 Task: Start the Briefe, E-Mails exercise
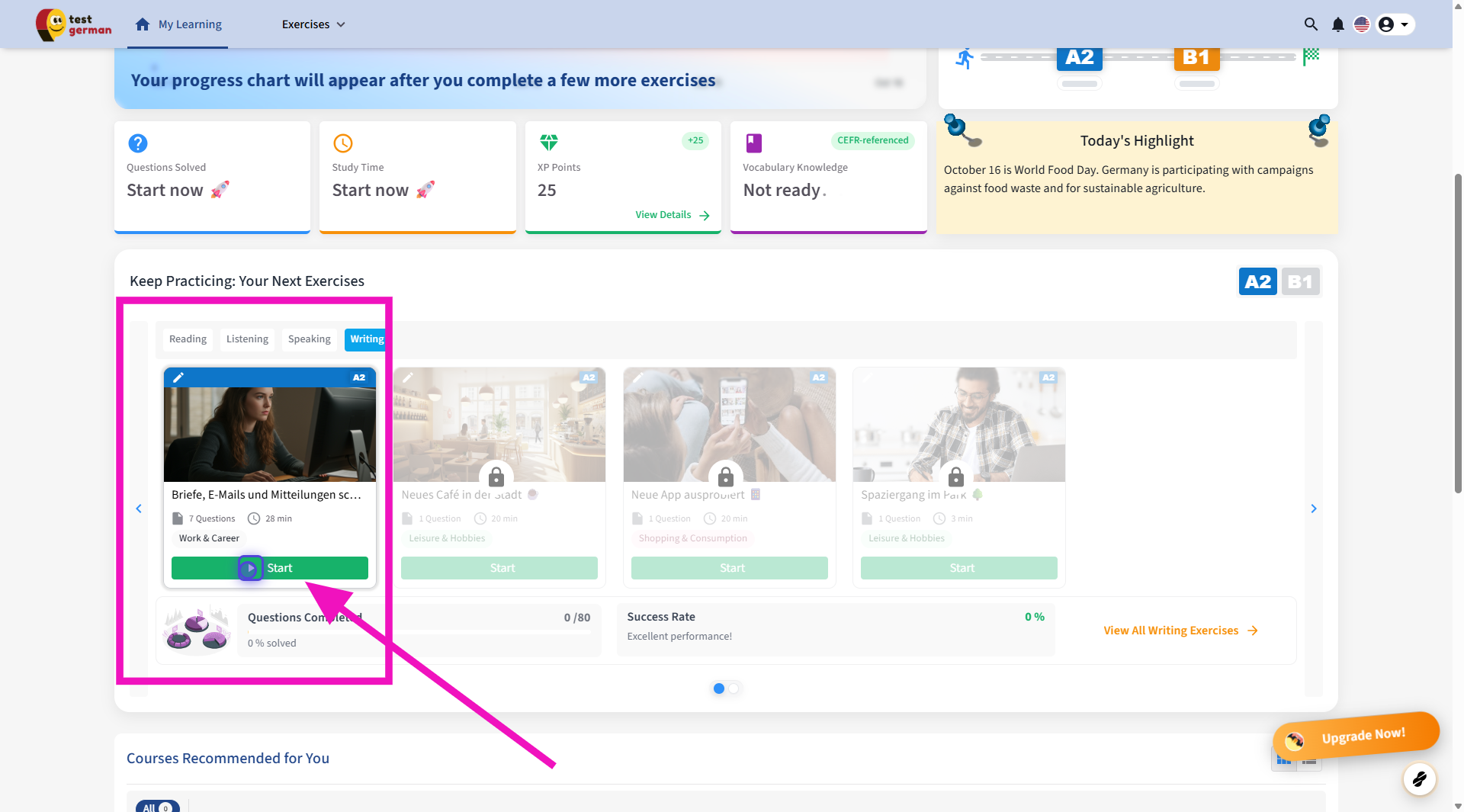coord(269,568)
